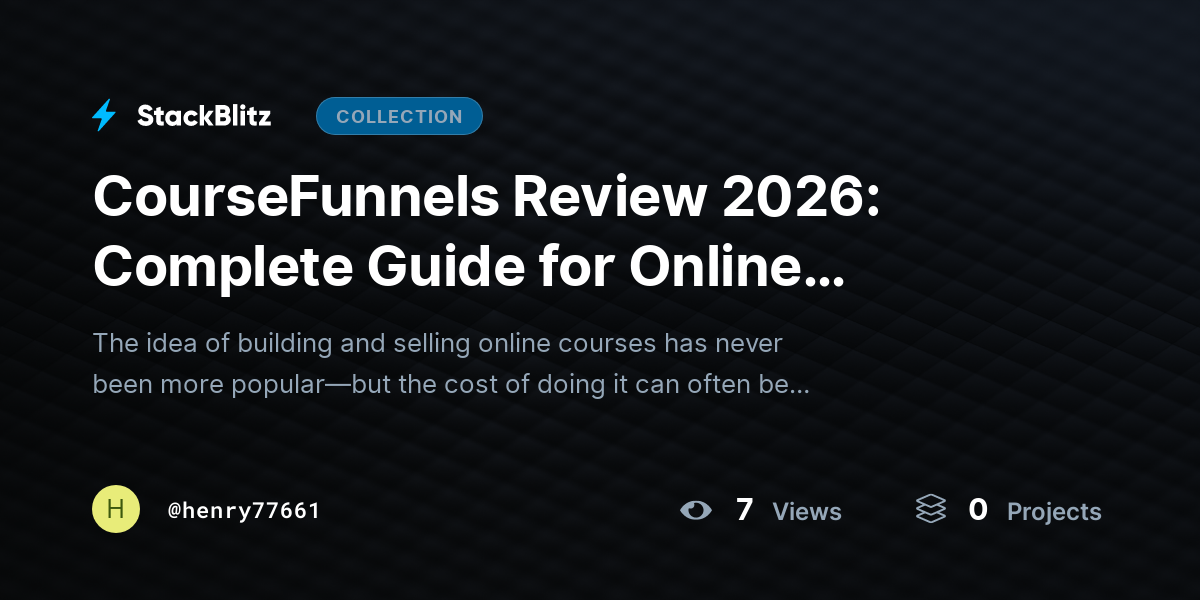This screenshot has width=1200, height=600.
Task: Click the description starting "The idea of building"
Action: pyautogui.click(x=451, y=363)
